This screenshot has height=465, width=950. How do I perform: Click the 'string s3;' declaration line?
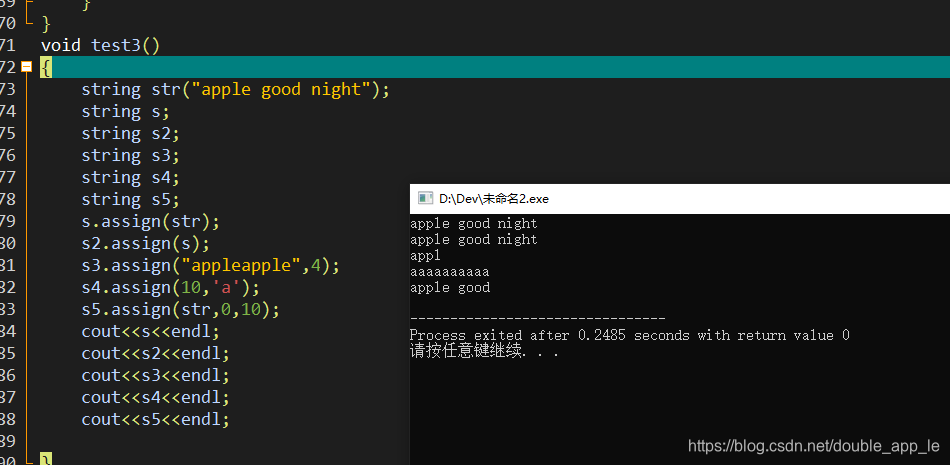pyautogui.click(x=130, y=155)
